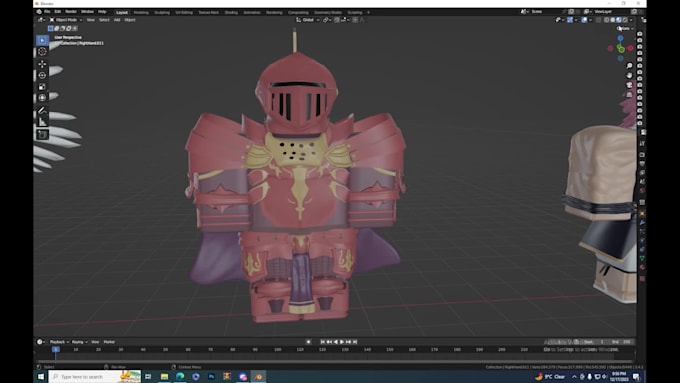680x383 pixels.
Task: Open the overlays options dropdown arrow
Action: coord(591,20)
